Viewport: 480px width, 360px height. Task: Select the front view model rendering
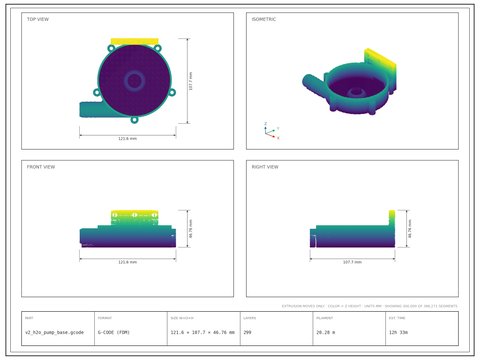128,229
